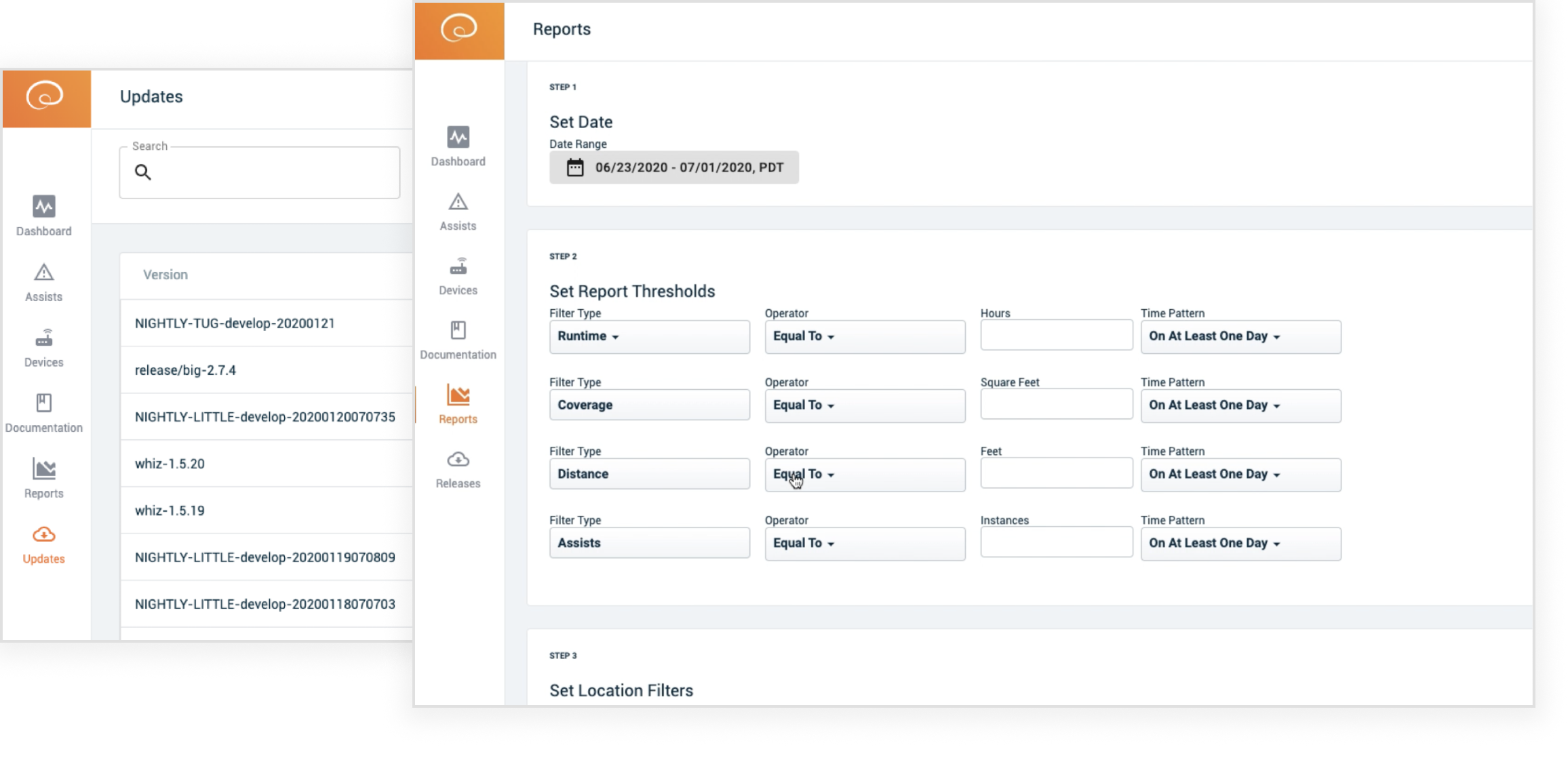Select Assists item in Updates window sidebar

click(44, 282)
